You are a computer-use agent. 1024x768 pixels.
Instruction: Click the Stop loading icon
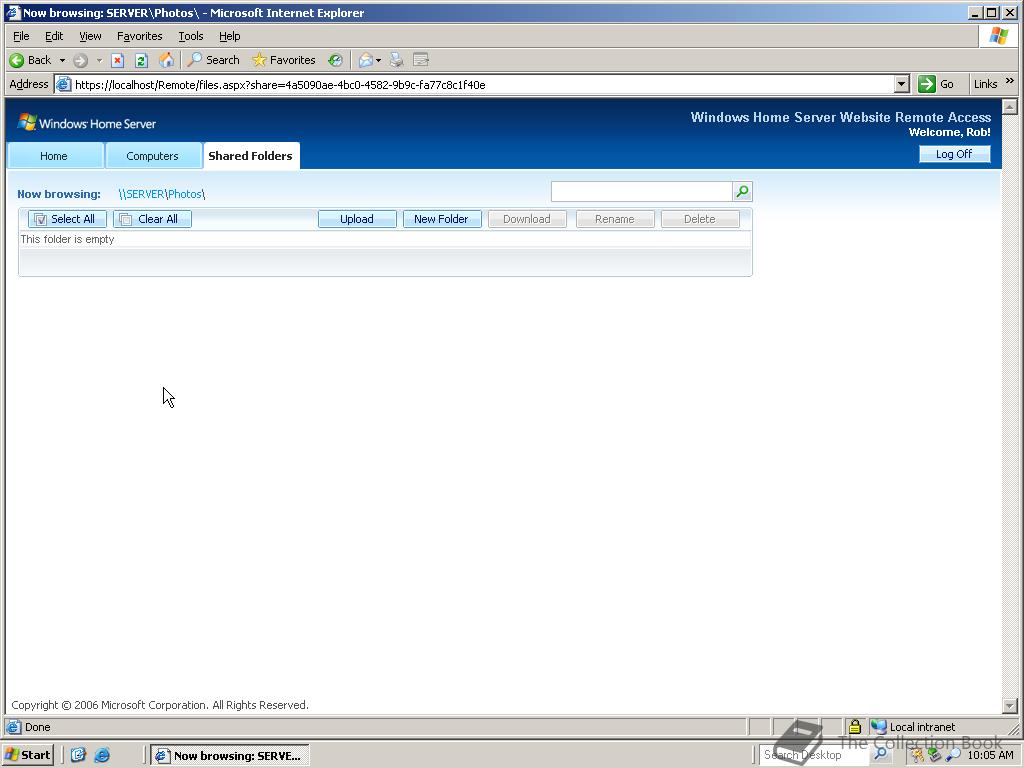click(x=118, y=61)
